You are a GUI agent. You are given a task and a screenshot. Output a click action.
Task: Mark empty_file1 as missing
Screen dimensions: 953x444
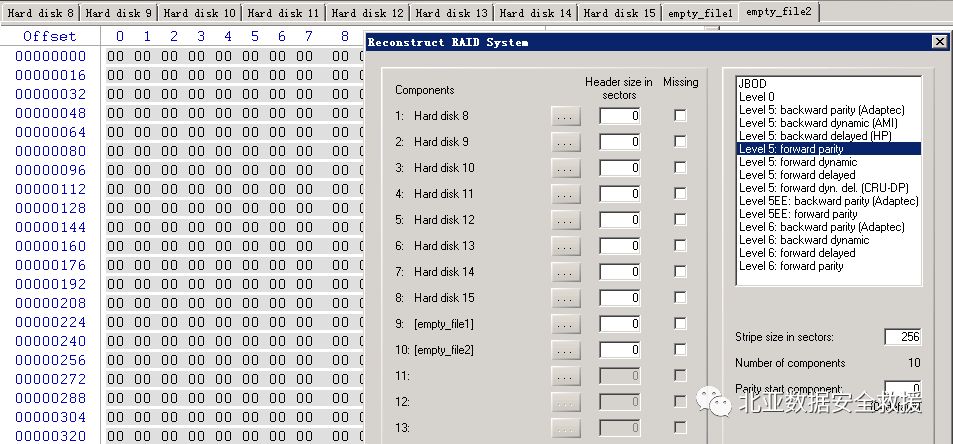[x=680, y=323]
